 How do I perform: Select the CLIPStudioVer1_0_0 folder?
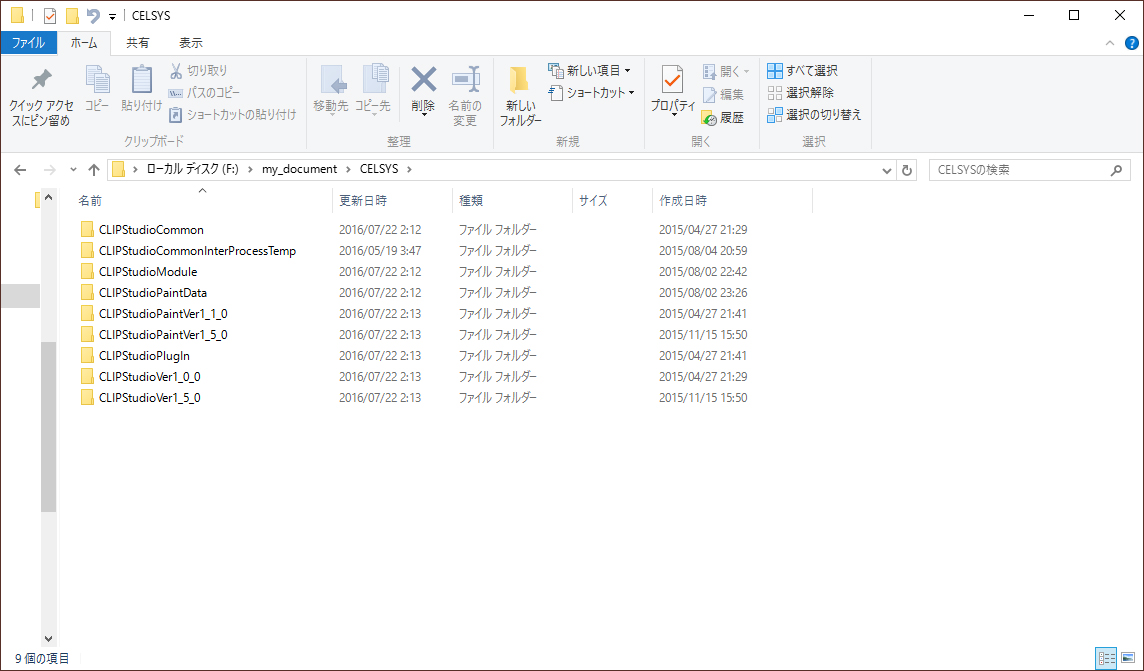pos(140,377)
